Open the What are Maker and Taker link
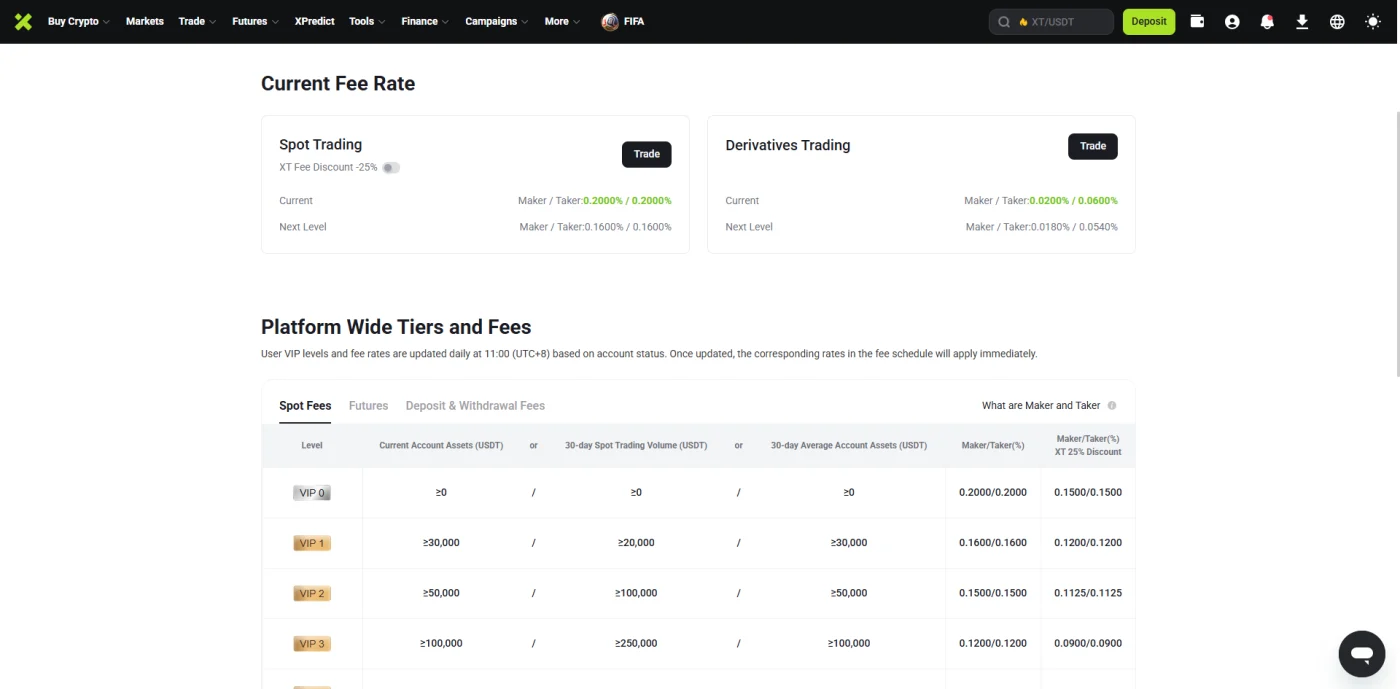Viewport: 1400px width, 689px height. [1041, 406]
